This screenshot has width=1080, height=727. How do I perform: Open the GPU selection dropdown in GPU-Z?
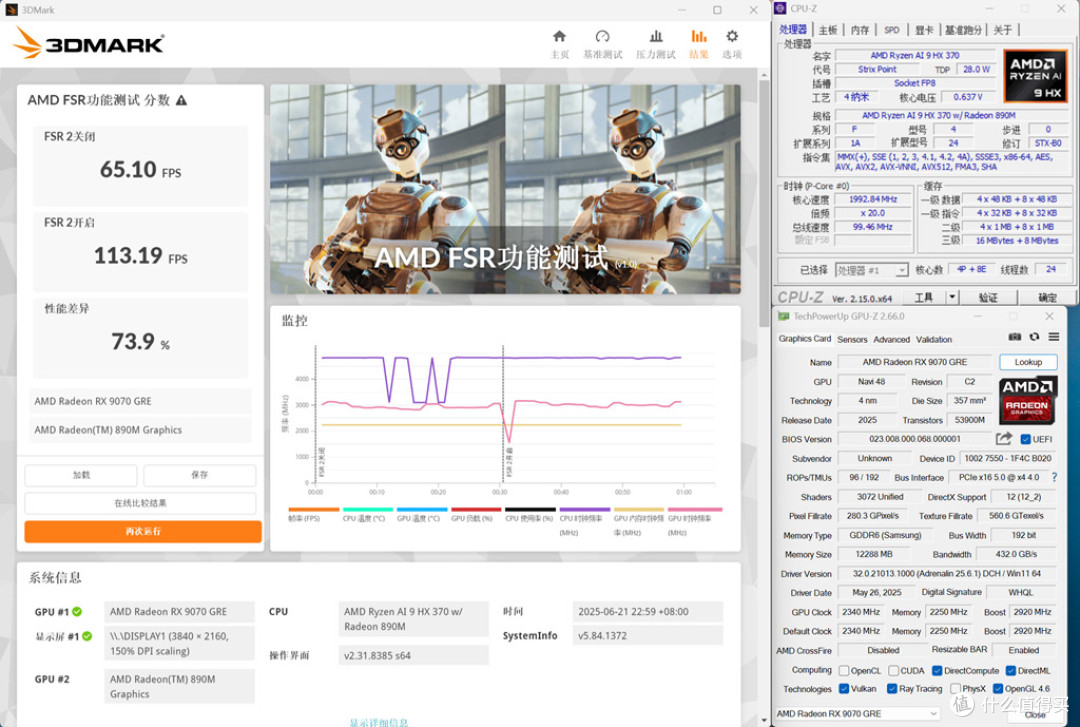858,713
